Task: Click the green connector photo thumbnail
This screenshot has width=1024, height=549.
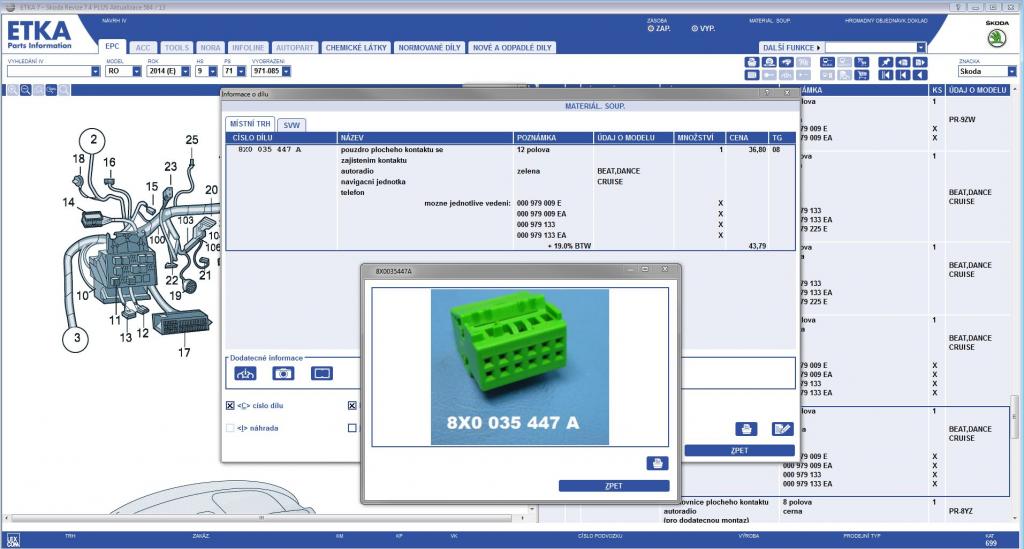Action: [520, 367]
